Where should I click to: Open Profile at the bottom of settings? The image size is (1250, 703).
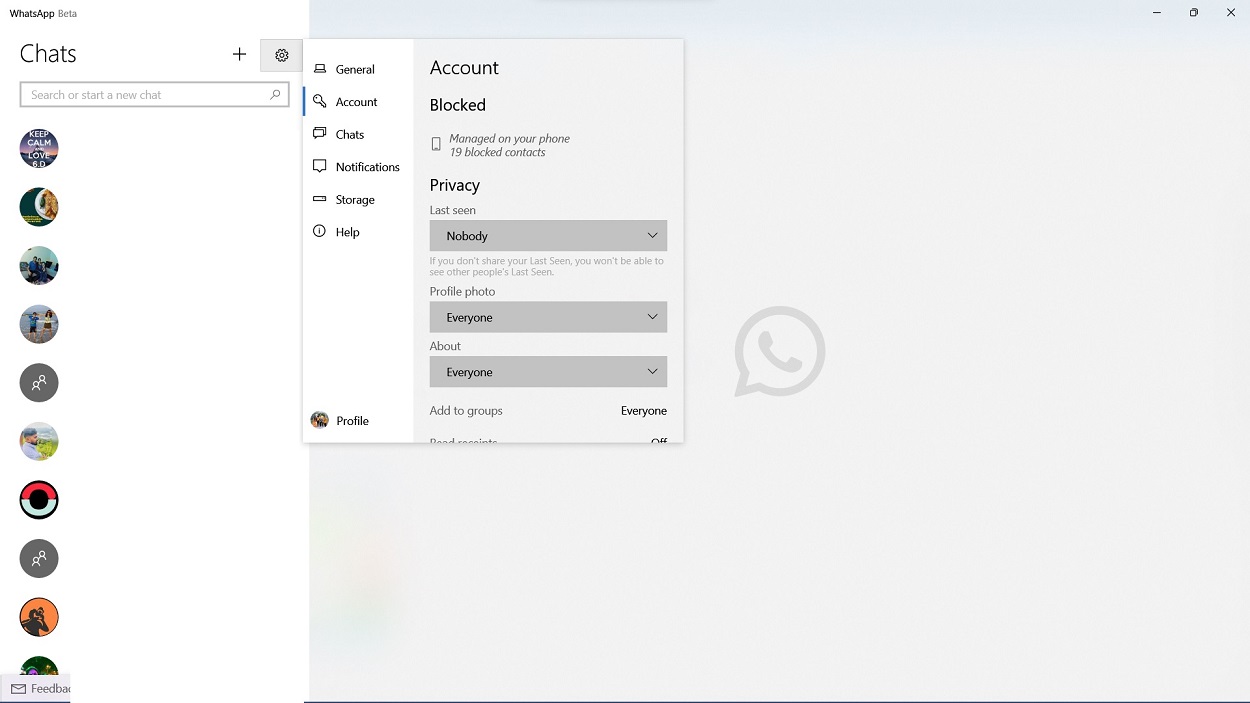[x=358, y=421]
